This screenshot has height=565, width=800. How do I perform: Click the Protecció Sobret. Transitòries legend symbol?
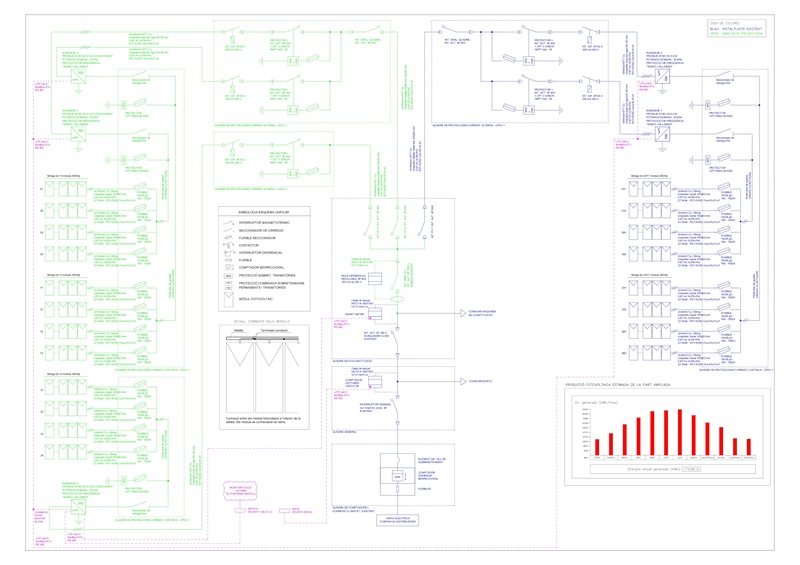[228, 276]
